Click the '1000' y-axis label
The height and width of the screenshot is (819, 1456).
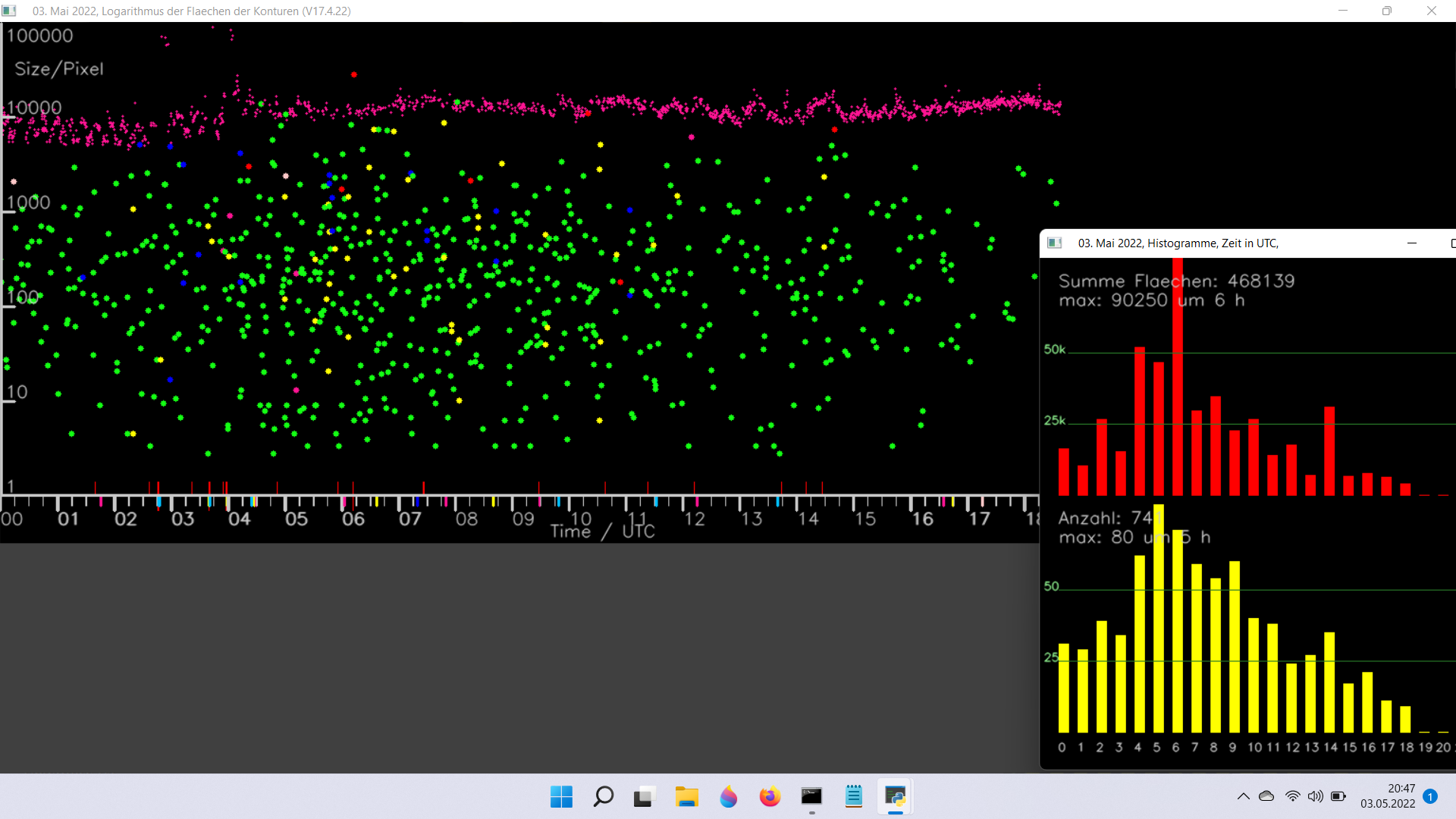tap(28, 202)
